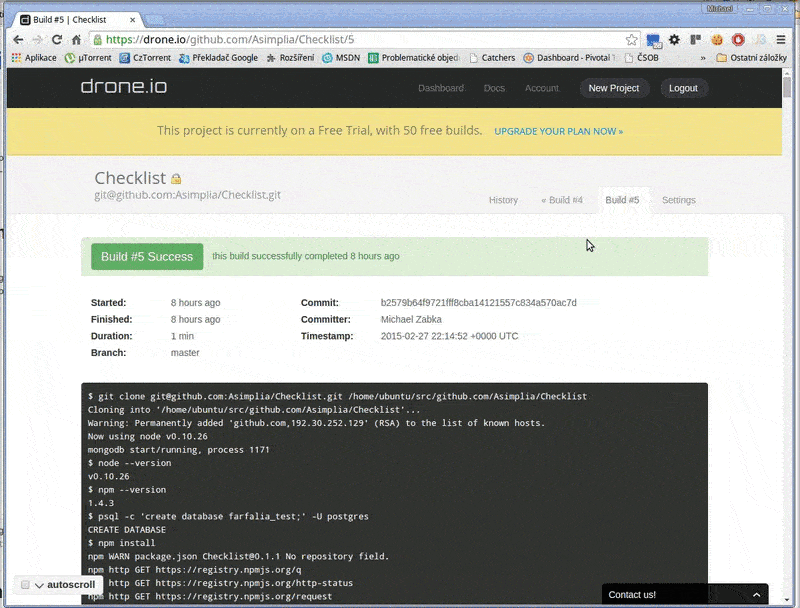Open the History tab

click(503, 200)
